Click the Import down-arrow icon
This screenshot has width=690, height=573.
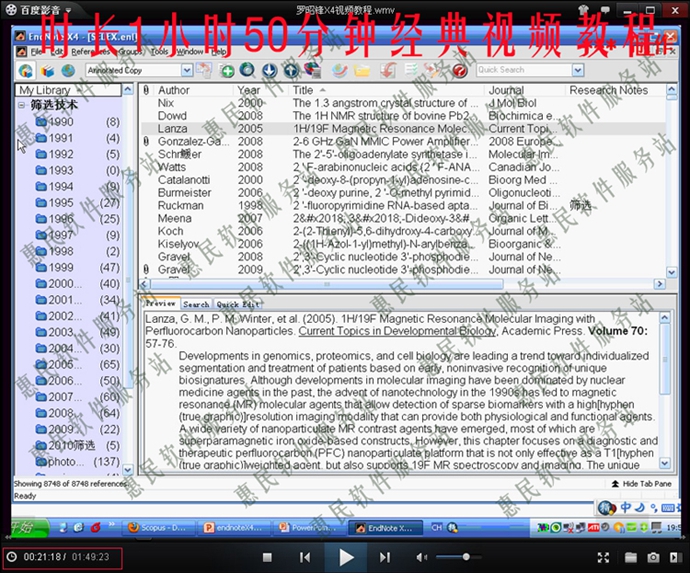[269, 70]
